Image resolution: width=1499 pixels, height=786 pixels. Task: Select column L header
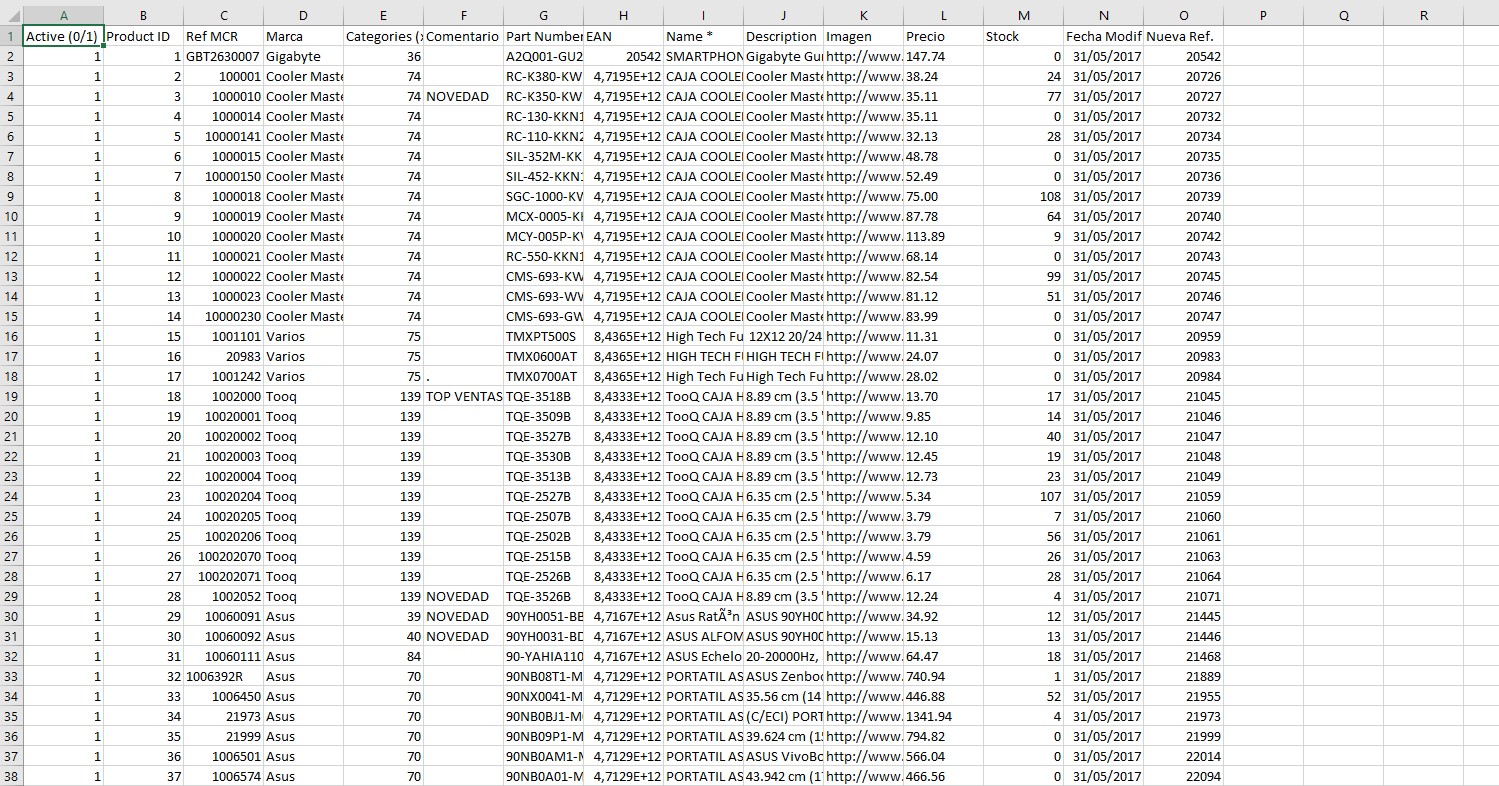(944, 15)
